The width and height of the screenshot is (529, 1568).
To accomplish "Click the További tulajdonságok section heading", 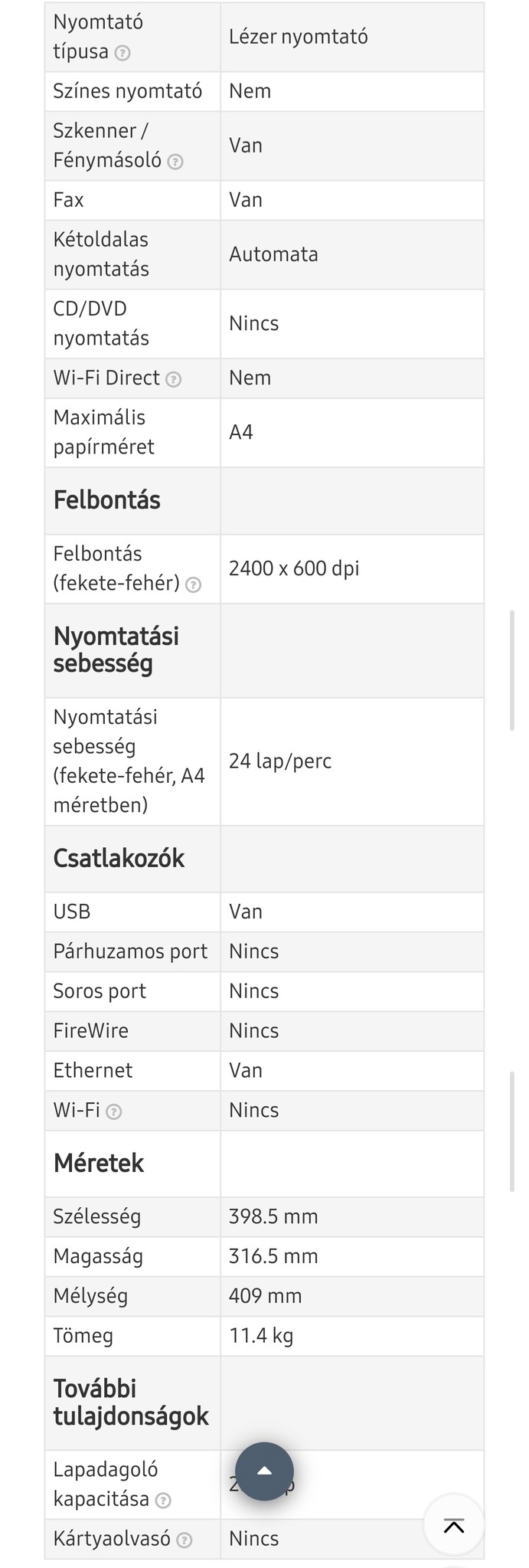I will point(131,1402).
